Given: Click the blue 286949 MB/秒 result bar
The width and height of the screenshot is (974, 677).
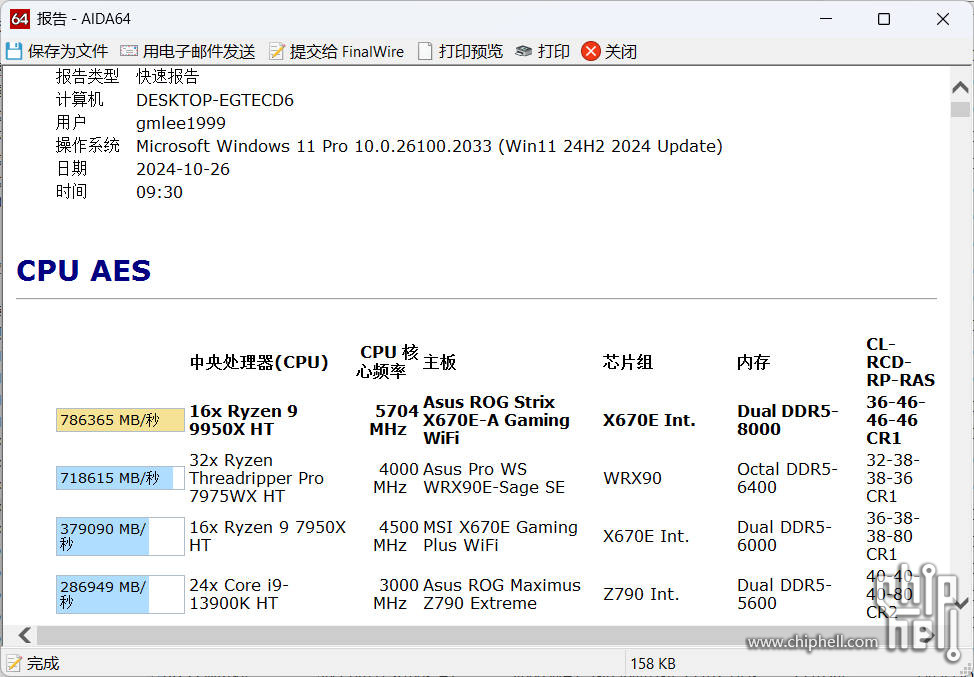Looking at the screenshot, I should click(120, 594).
